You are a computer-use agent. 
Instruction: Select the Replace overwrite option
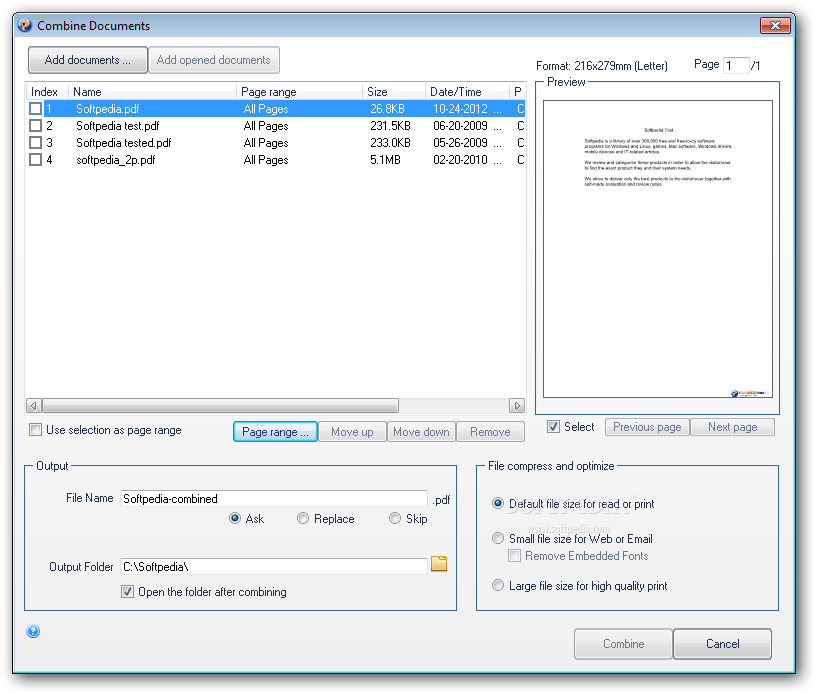pos(303,519)
